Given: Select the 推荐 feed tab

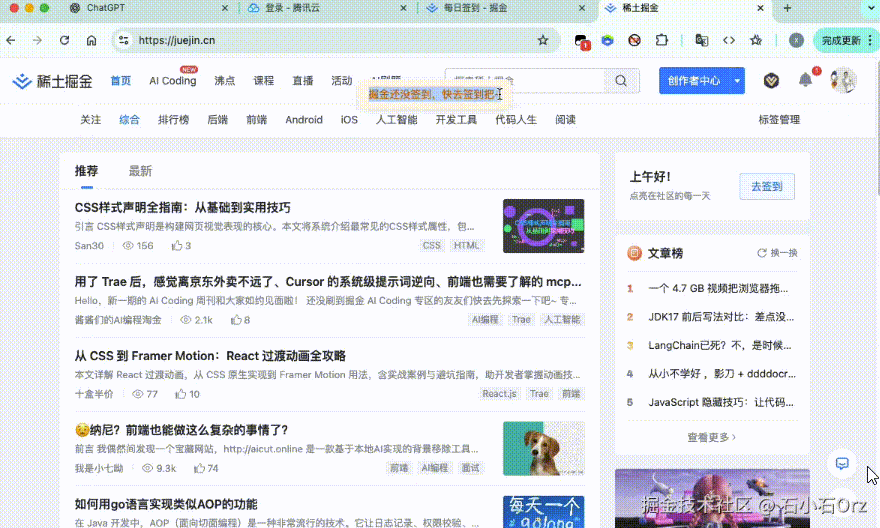Looking at the screenshot, I should [x=86, y=171].
